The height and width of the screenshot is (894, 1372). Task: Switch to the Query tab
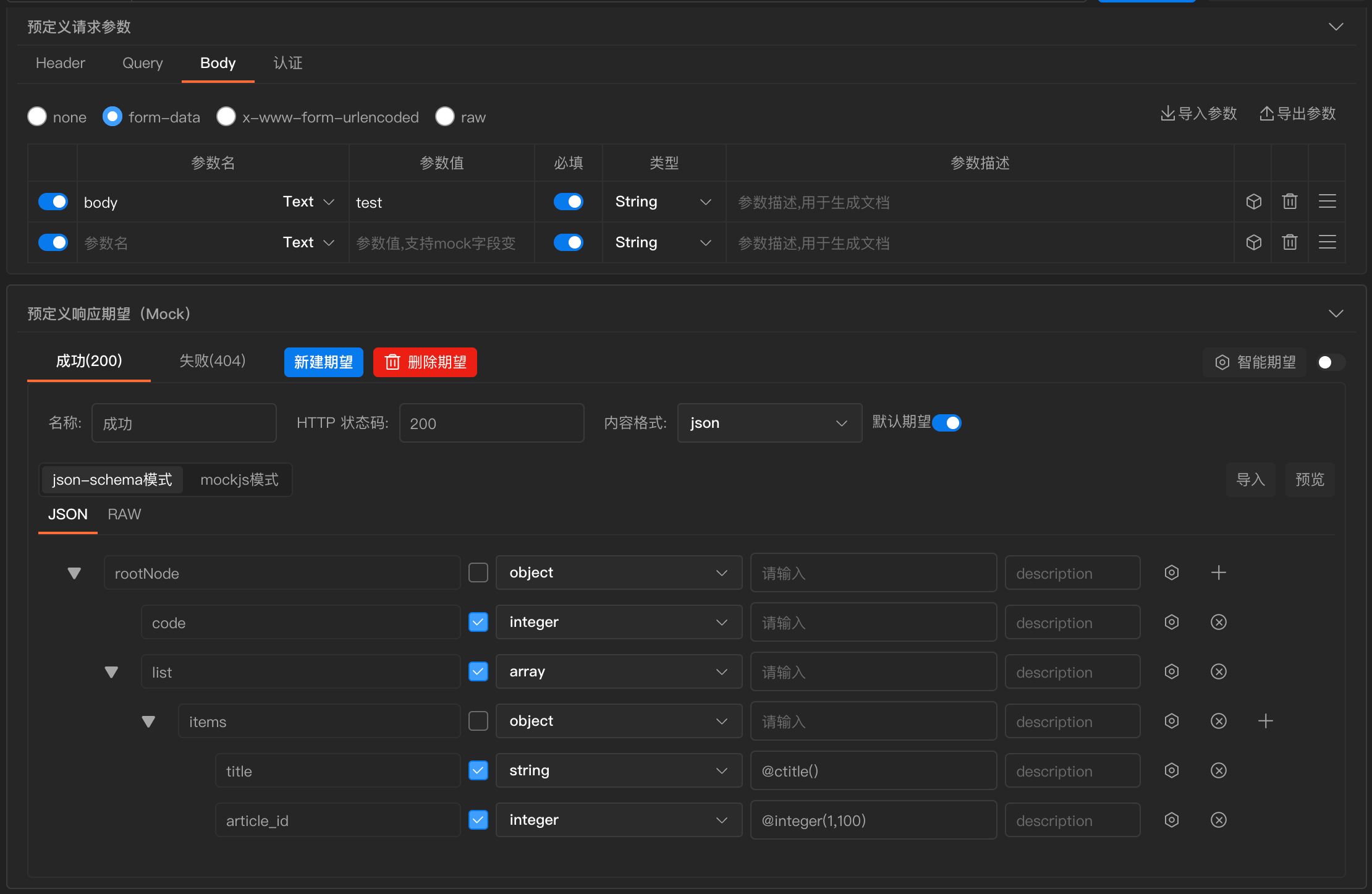[142, 63]
